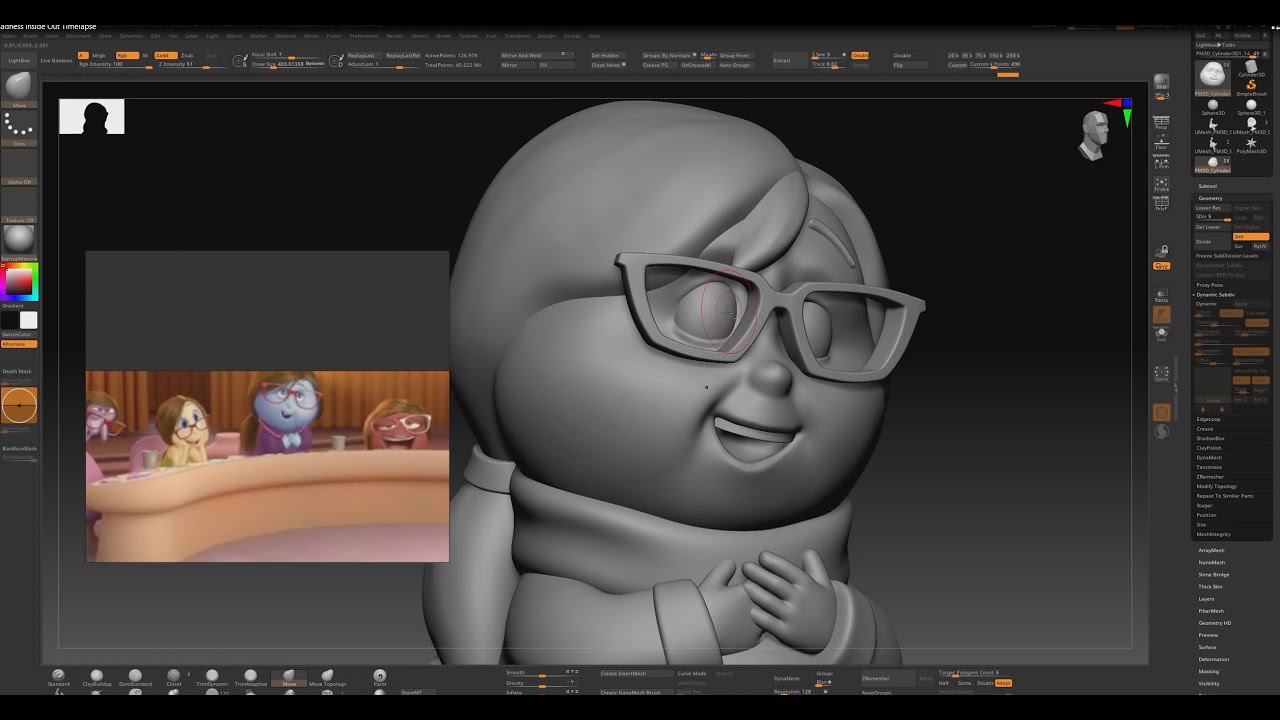Screen dimensions: 1280x720
Task: Toggle the Double option beside S.Smt
Action: pyautogui.click(x=860, y=55)
